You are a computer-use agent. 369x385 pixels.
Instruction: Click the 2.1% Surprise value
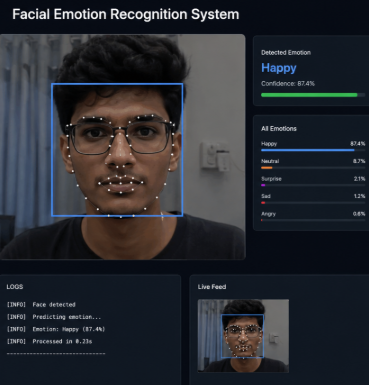coord(359,179)
